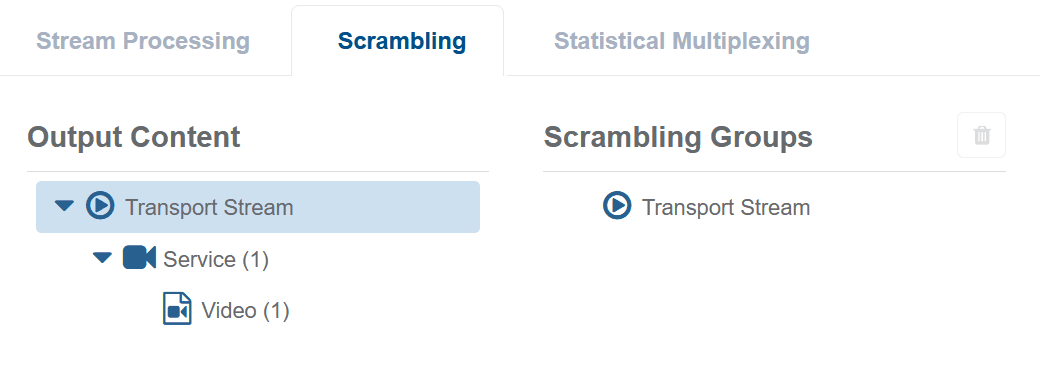Click the play-circle icon in Output Content
Viewport: 1040px width, 366px height.
pos(100,206)
